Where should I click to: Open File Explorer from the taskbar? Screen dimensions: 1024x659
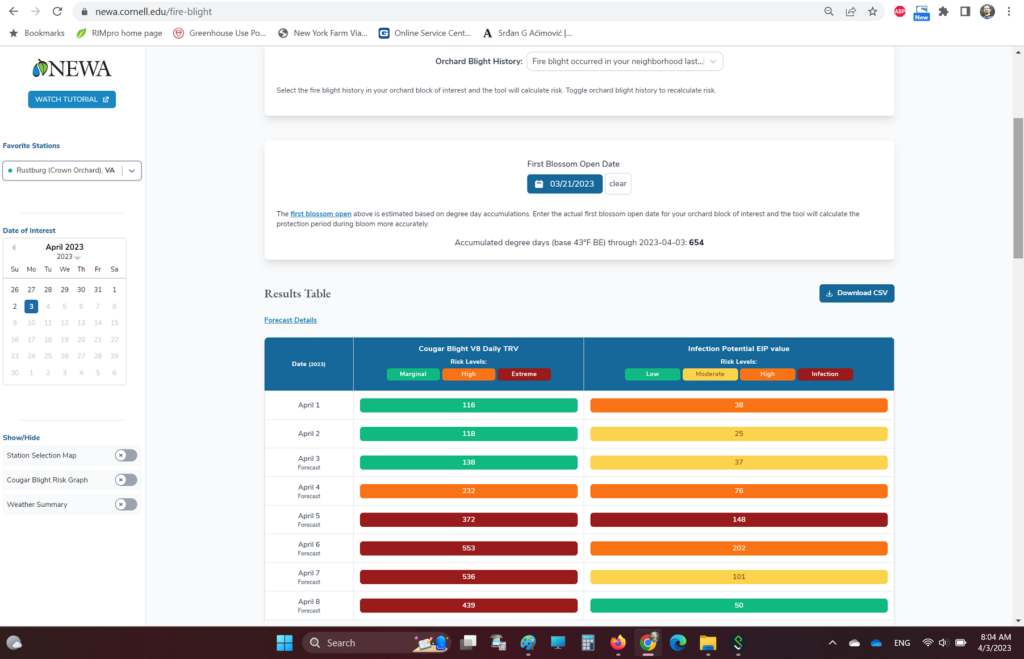pos(707,642)
